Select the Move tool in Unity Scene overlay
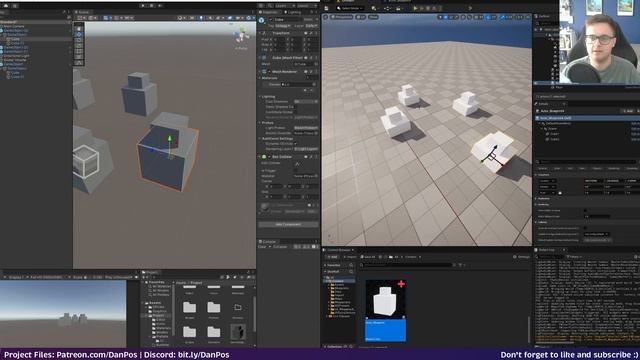 click(79, 34)
